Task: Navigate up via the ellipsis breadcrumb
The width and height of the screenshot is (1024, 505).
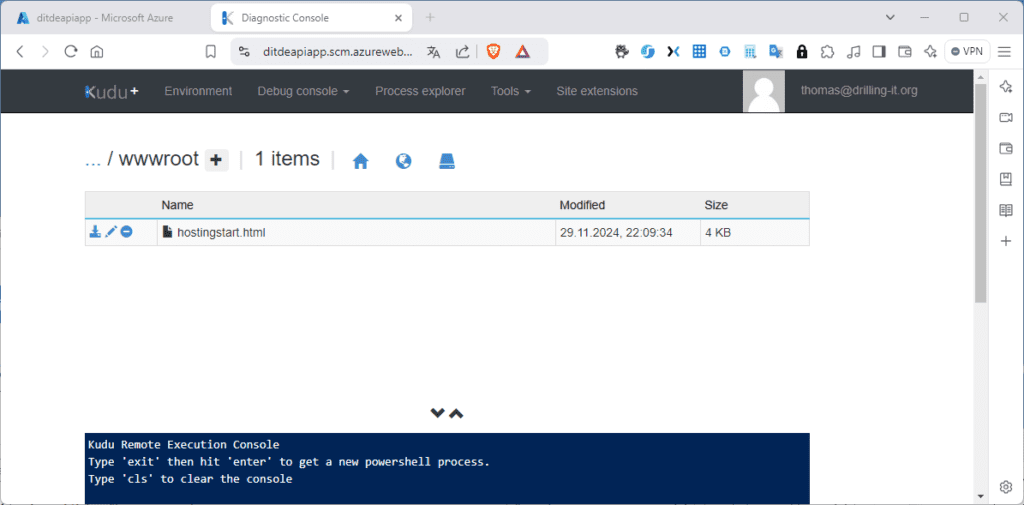Action: tap(93, 159)
